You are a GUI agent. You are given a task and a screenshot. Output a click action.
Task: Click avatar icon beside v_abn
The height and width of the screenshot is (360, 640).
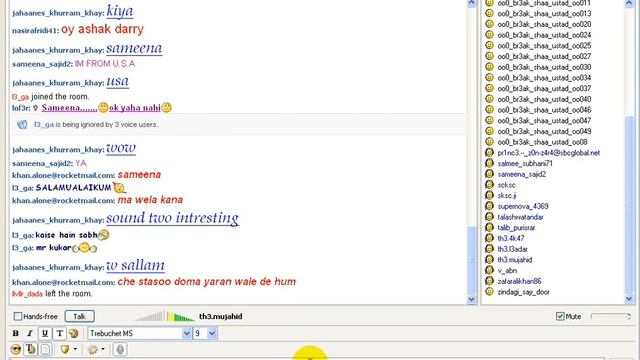tap(489, 270)
